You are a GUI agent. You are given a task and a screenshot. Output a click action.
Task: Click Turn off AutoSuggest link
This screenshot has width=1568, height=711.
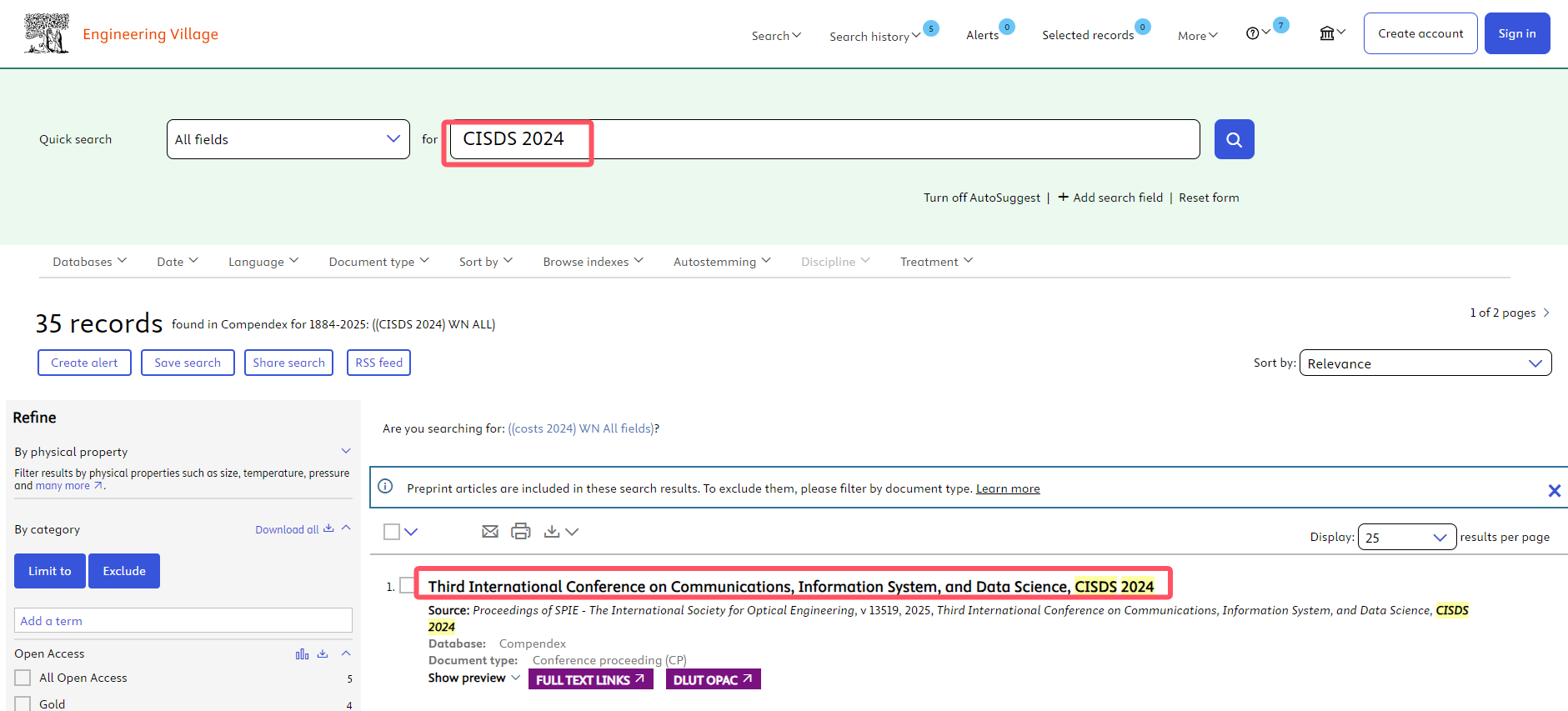[982, 198]
